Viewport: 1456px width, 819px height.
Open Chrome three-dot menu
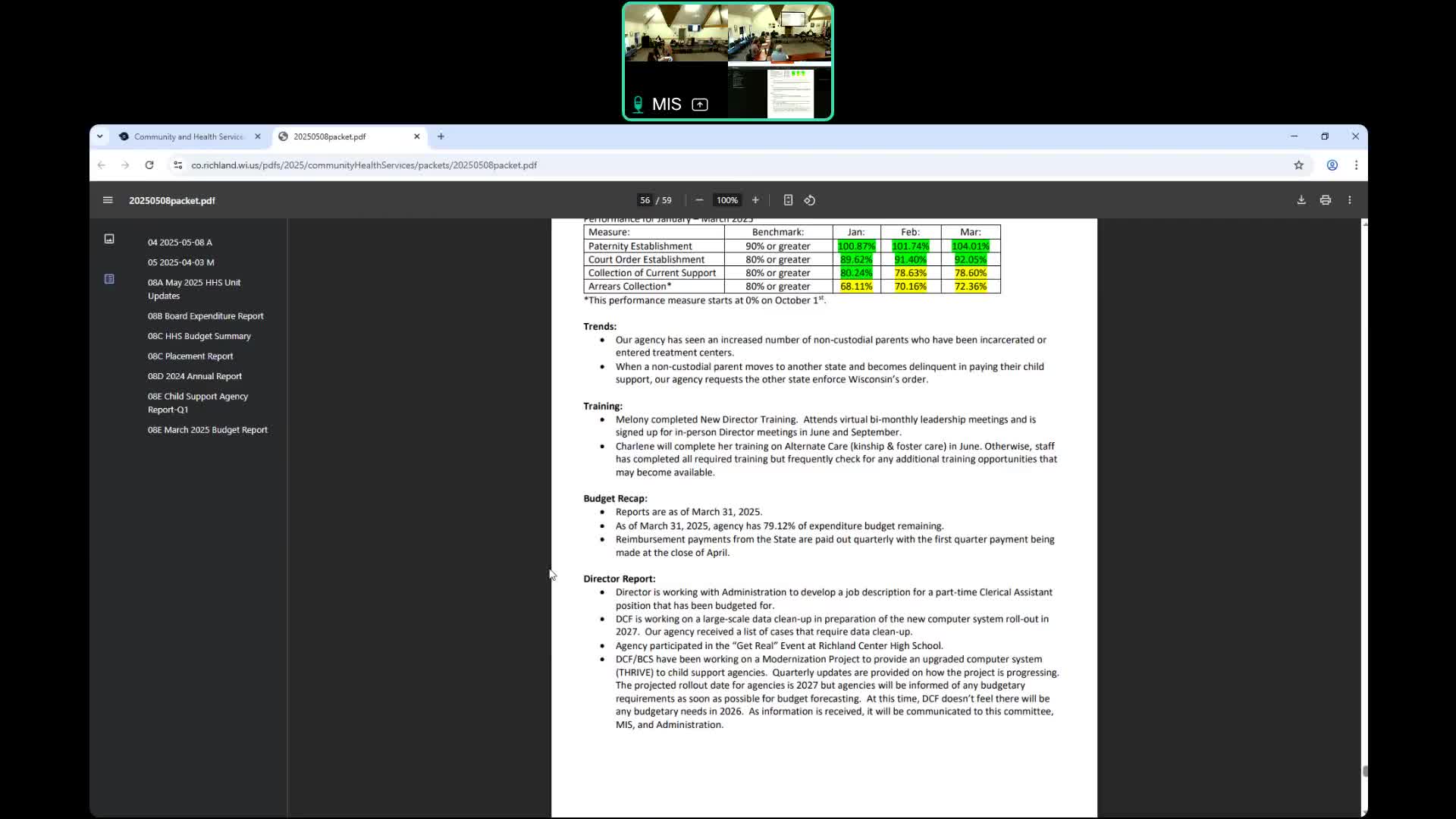pyautogui.click(x=1357, y=165)
